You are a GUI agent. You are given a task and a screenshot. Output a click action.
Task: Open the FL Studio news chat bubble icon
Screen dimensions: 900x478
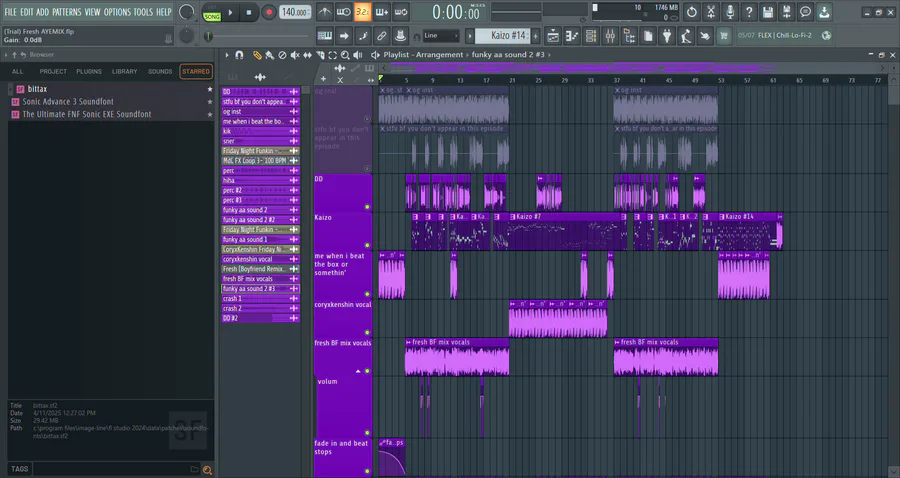(x=805, y=11)
